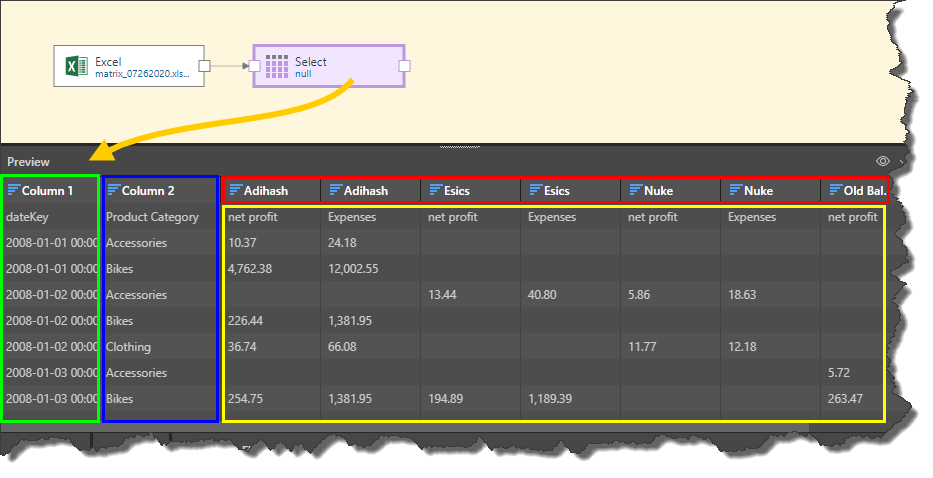The width and height of the screenshot is (933, 478).
Task: Select the 12,002.55 value
Action: [353, 268]
